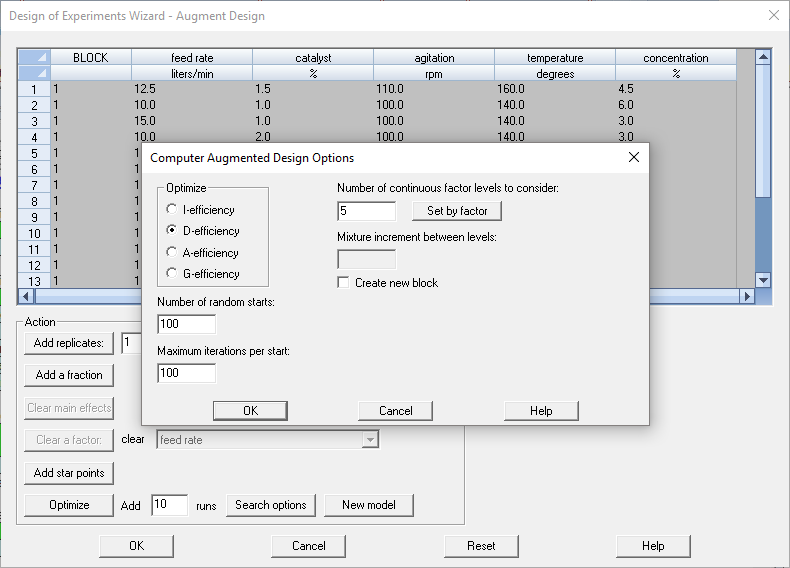Select the I-efficiency radio button
Screen dimensions: 790x568
coord(172,210)
